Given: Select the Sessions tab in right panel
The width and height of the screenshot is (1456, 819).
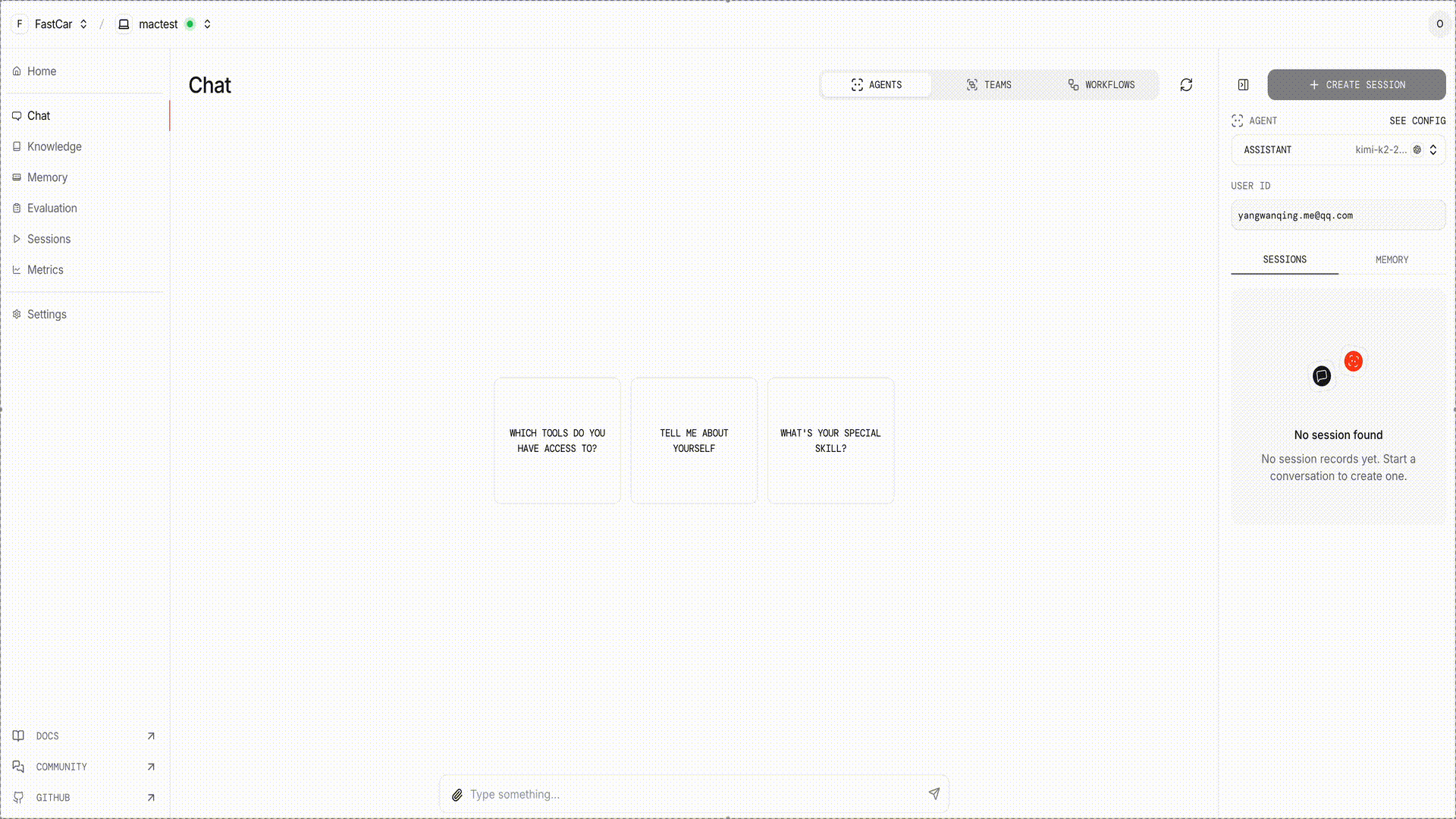Looking at the screenshot, I should point(1284,259).
